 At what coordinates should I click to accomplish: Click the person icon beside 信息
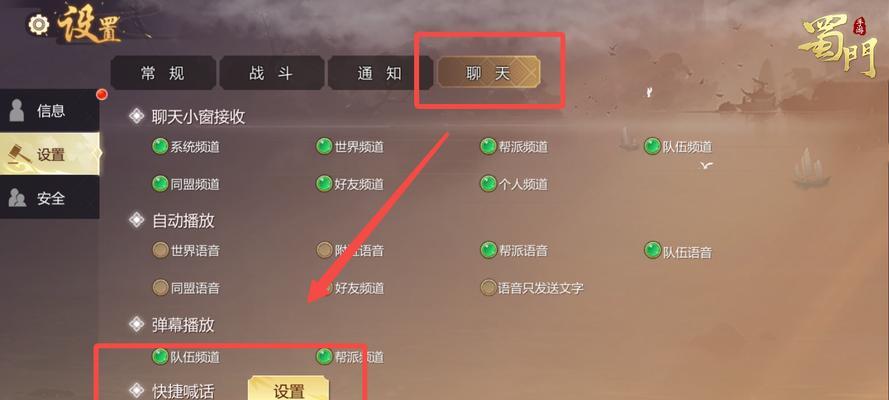pyautogui.click(x=17, y=110)
